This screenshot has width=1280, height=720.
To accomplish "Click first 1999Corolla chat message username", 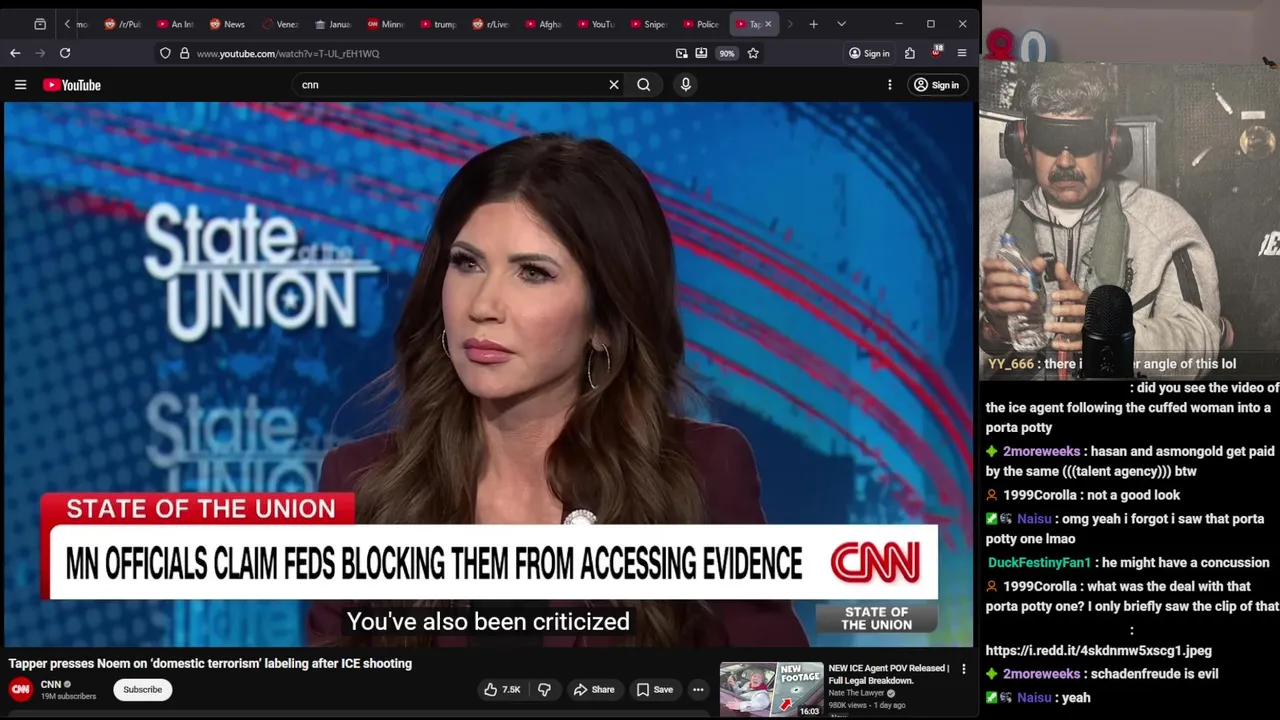I will click(1042, 495).
